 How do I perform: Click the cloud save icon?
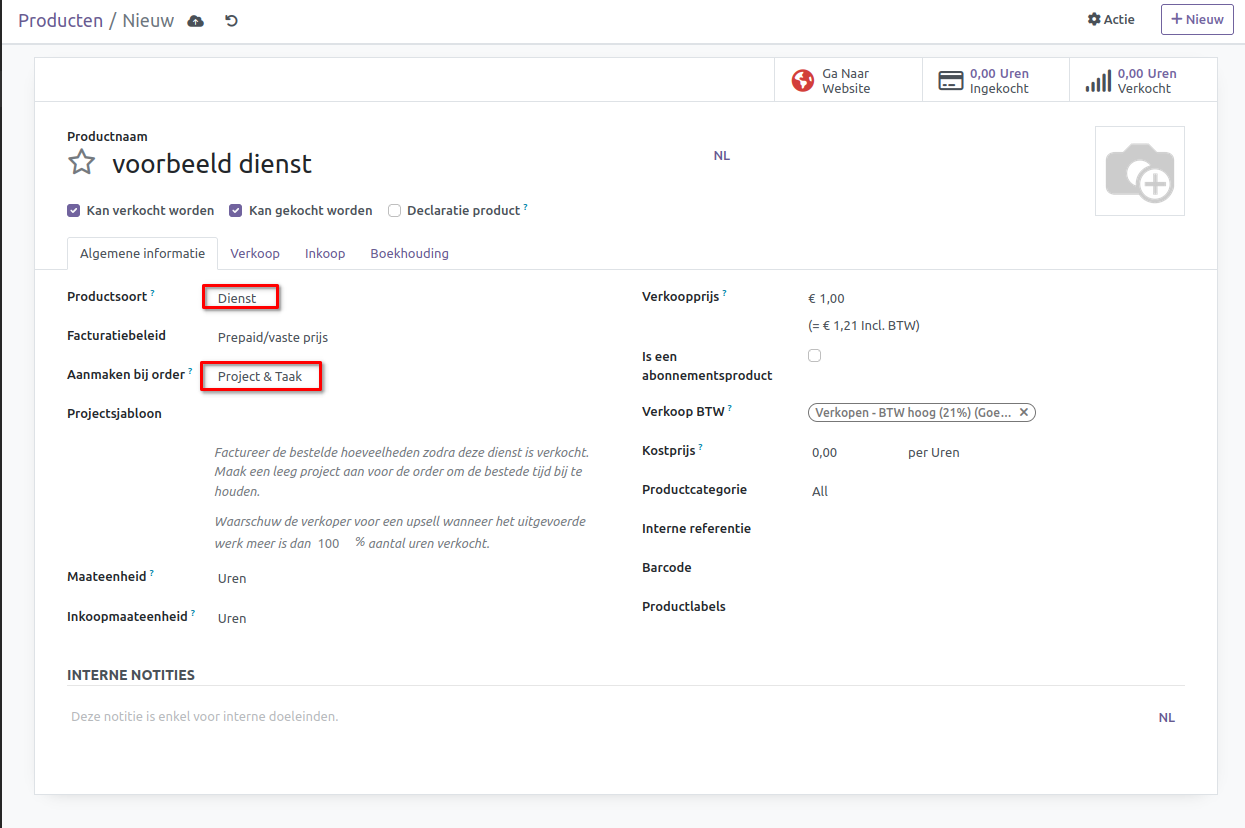point(196,21)
